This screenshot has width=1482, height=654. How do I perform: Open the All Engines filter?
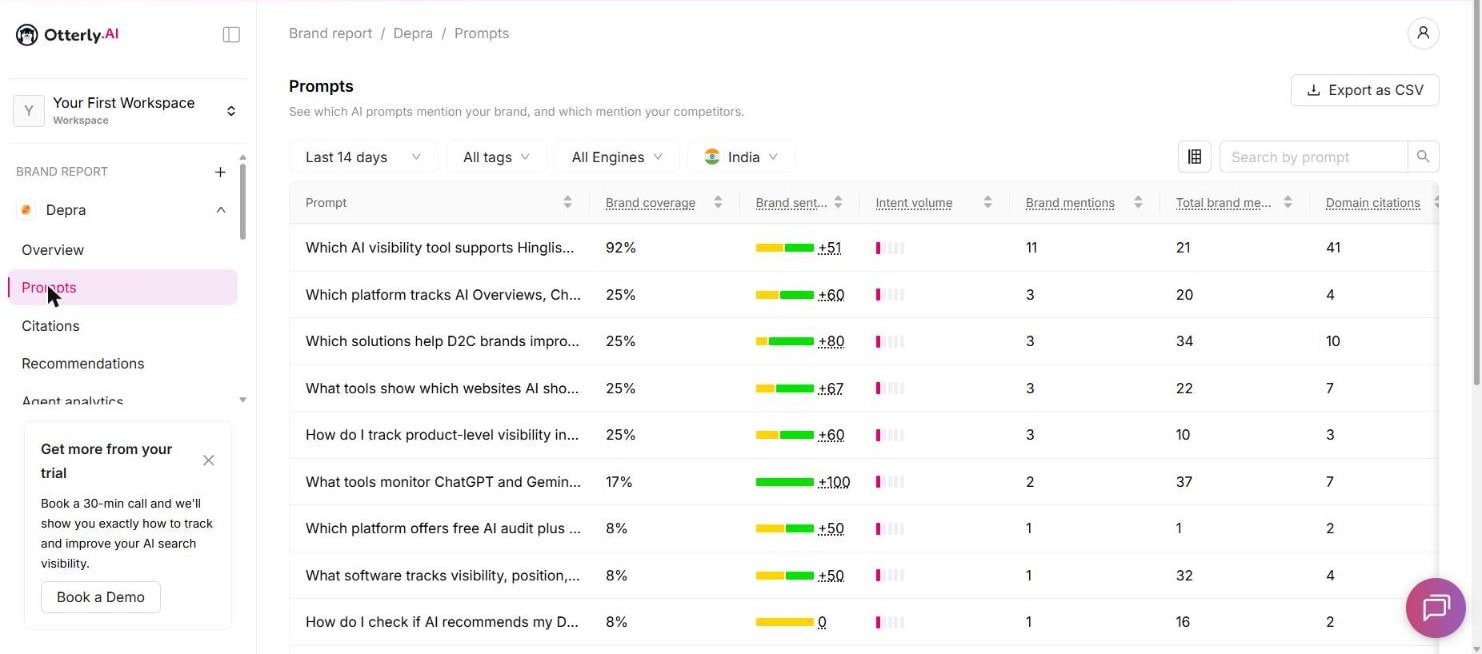[617, 157]
